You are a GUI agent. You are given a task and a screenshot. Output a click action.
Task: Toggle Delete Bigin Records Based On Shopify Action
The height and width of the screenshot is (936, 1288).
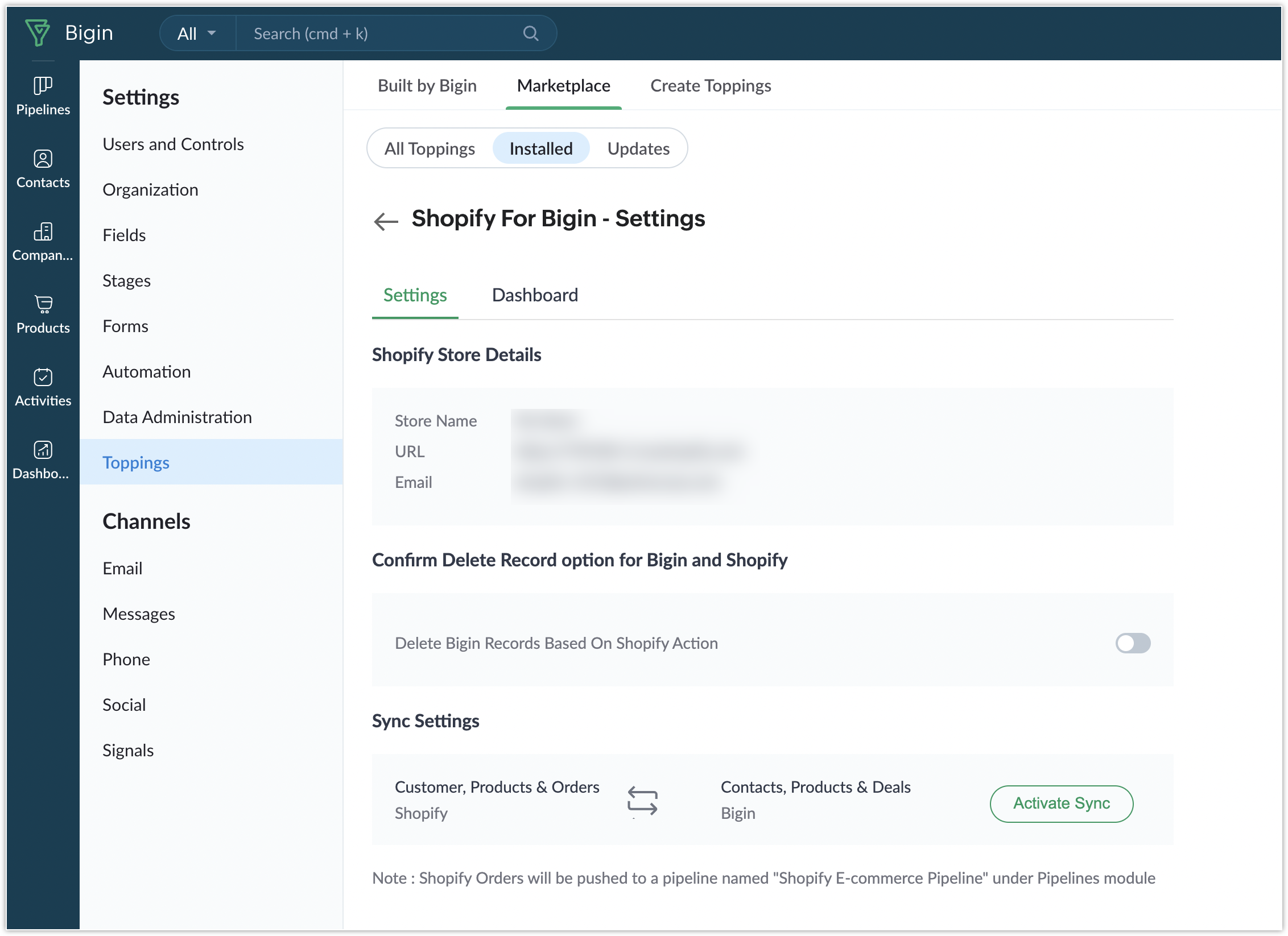1133,643
